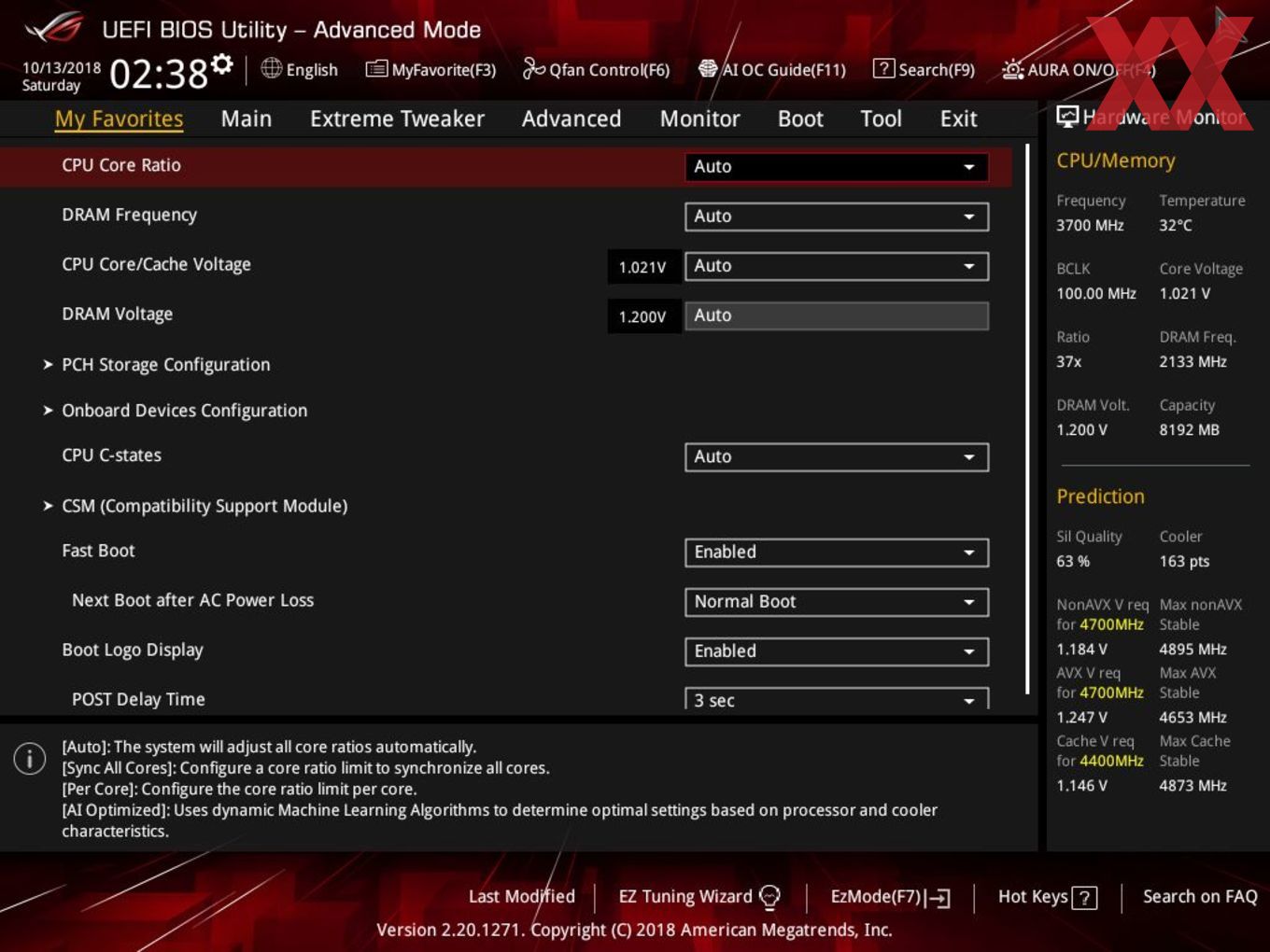Change language from English

pyautogui.click(x=312, y=70)
